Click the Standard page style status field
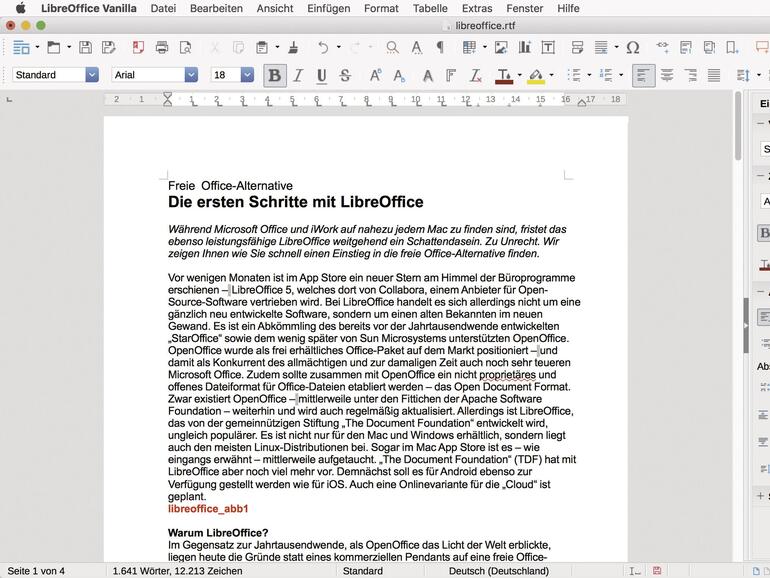 pos(362,571)
